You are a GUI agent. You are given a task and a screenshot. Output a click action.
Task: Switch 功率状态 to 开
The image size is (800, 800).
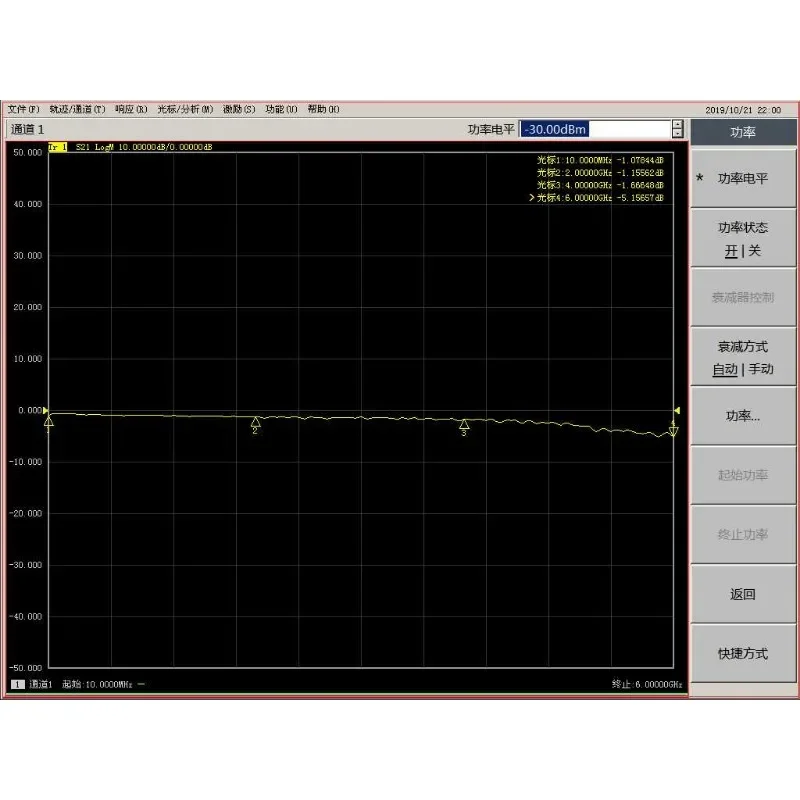point(731,251)
